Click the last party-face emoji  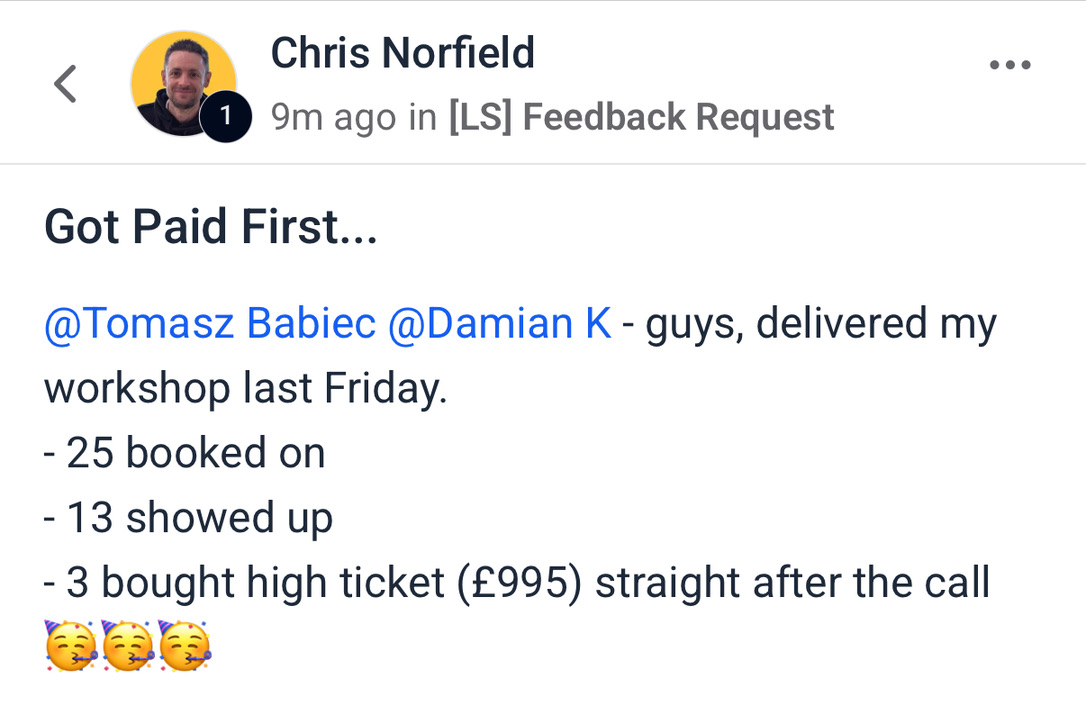[x=185, y=645]
